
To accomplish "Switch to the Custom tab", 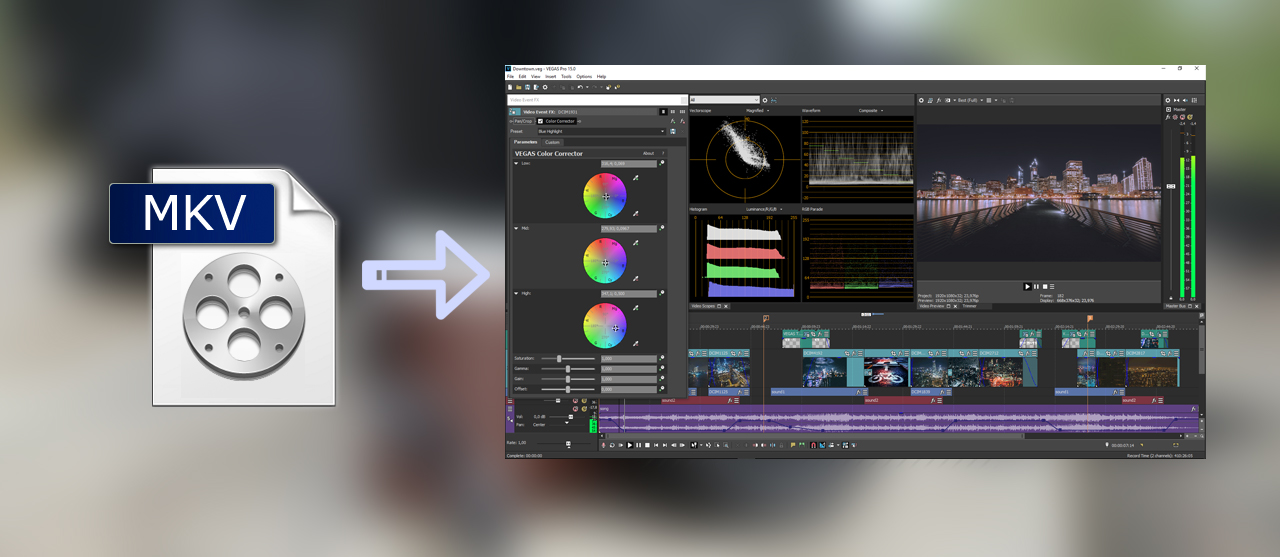I will tap(552, 142).
